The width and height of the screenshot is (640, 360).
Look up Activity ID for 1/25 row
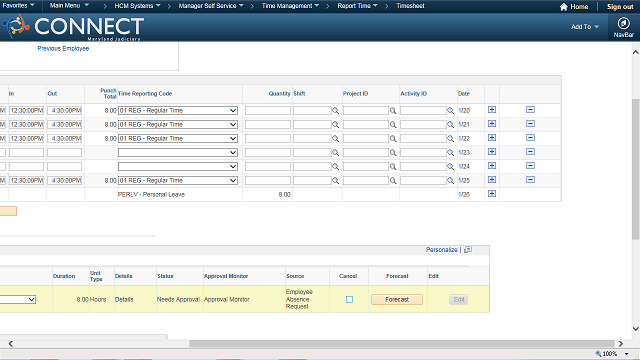(x=451, y=181)
